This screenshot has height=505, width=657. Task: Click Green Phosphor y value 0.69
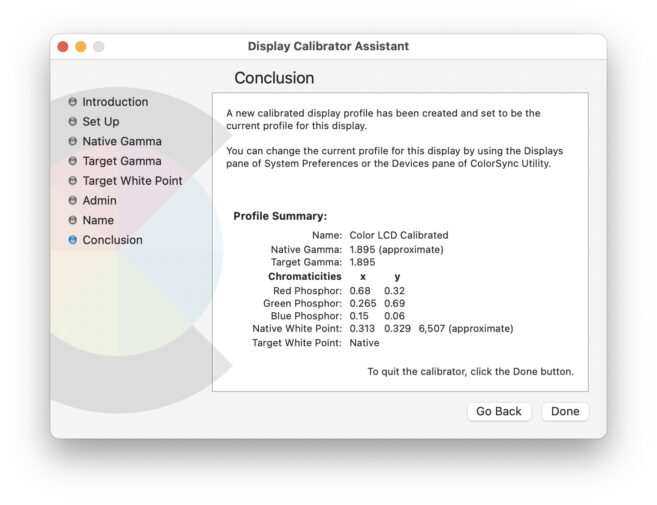[x=394, y=303]
